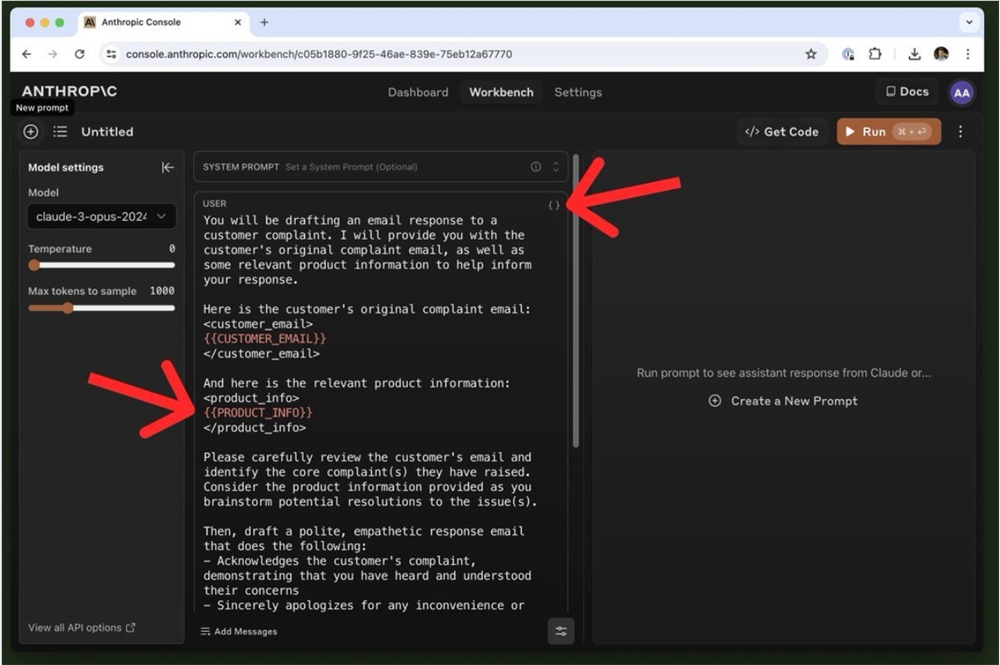Click the Max tokens to sample slider
The width and height of the screenshot is (1000, 665).
click(101, 308)
